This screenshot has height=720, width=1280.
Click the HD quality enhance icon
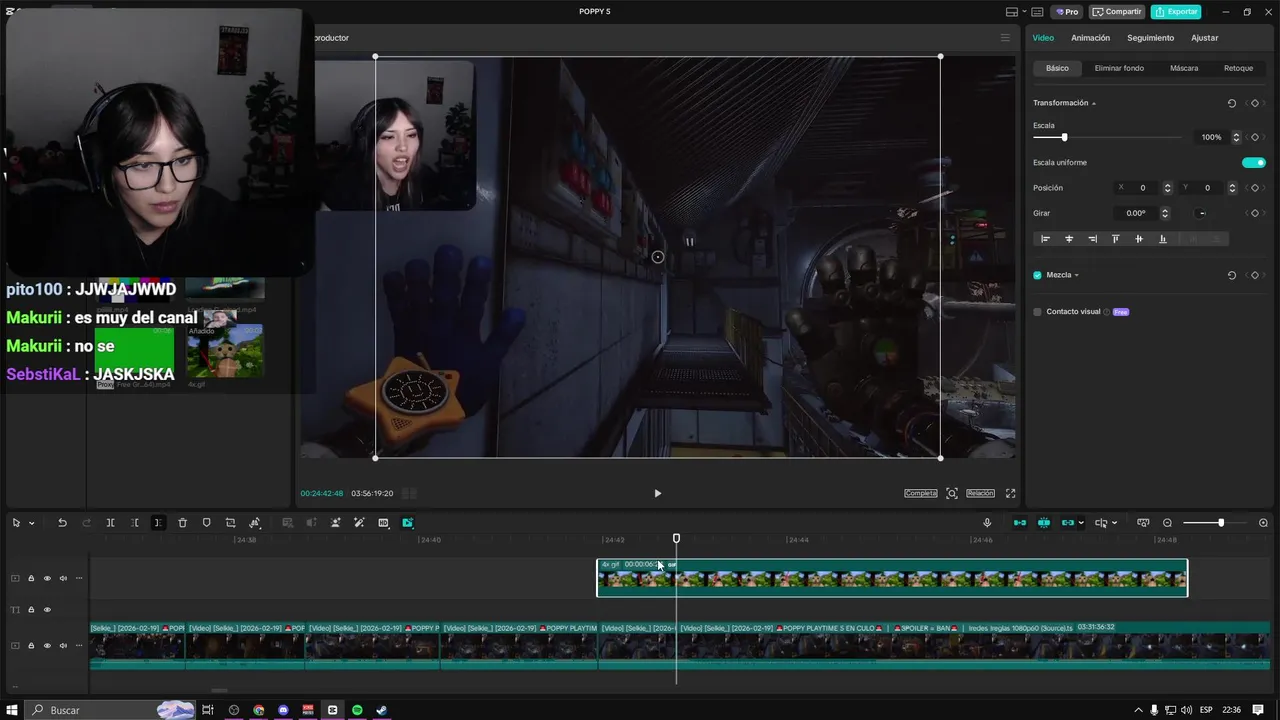pos(383,523)
